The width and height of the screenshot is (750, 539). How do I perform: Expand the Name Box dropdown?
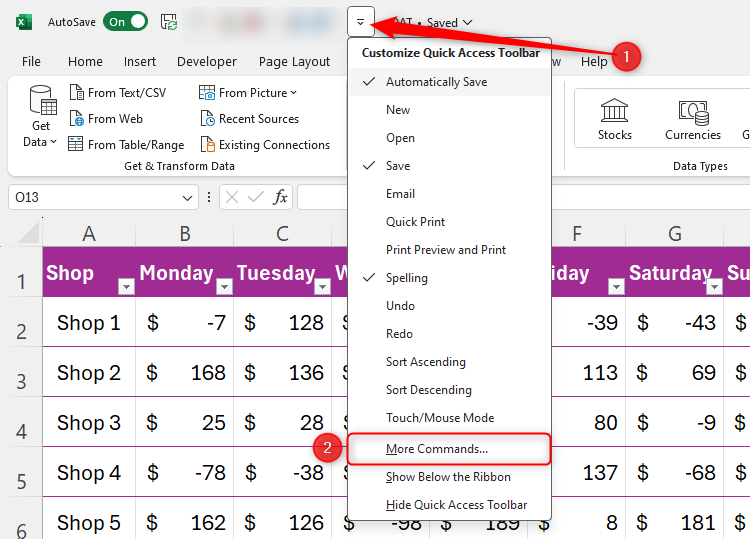click(x=189, y=197)
